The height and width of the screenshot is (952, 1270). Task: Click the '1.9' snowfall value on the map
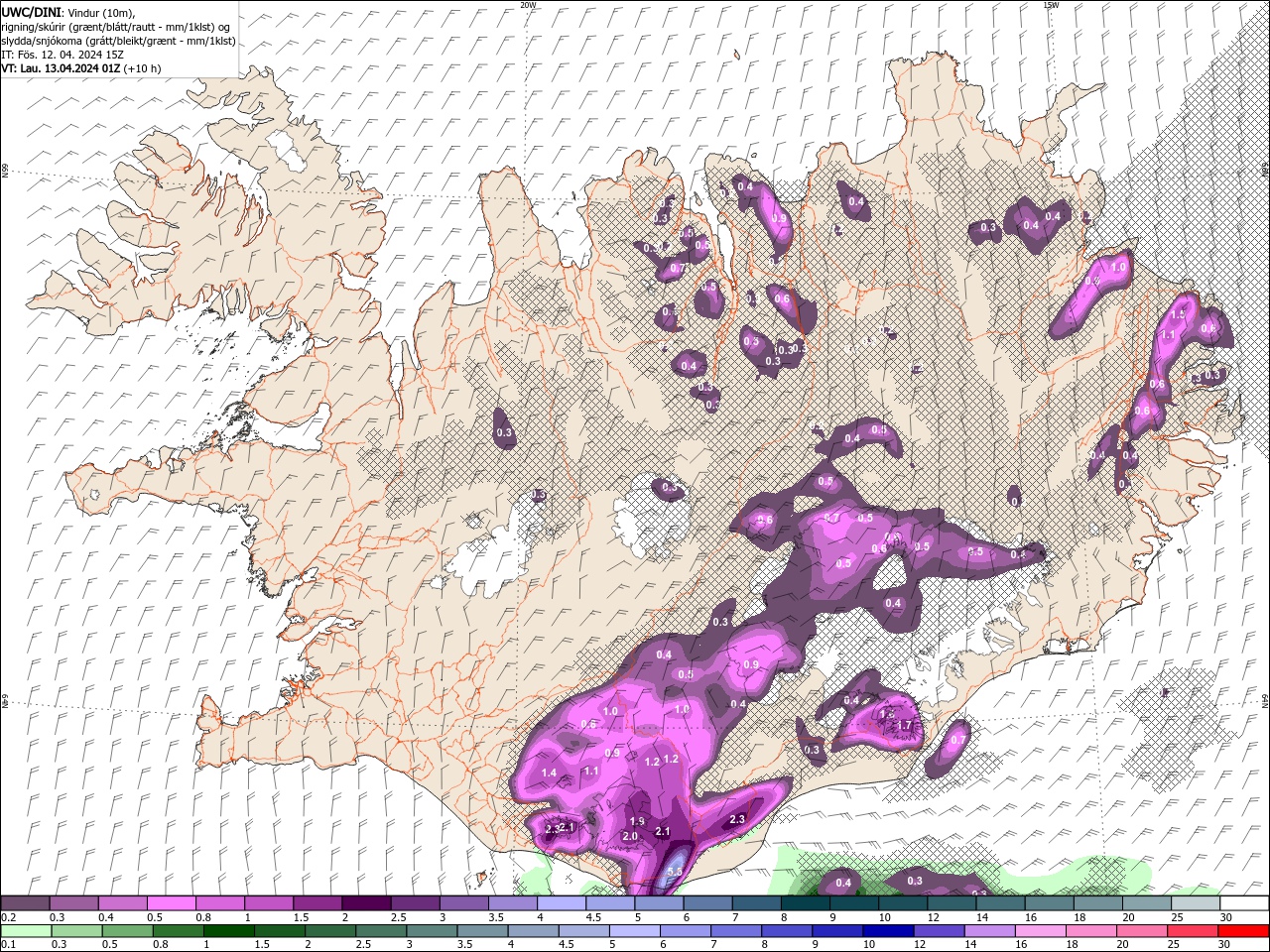click(638, 821)
